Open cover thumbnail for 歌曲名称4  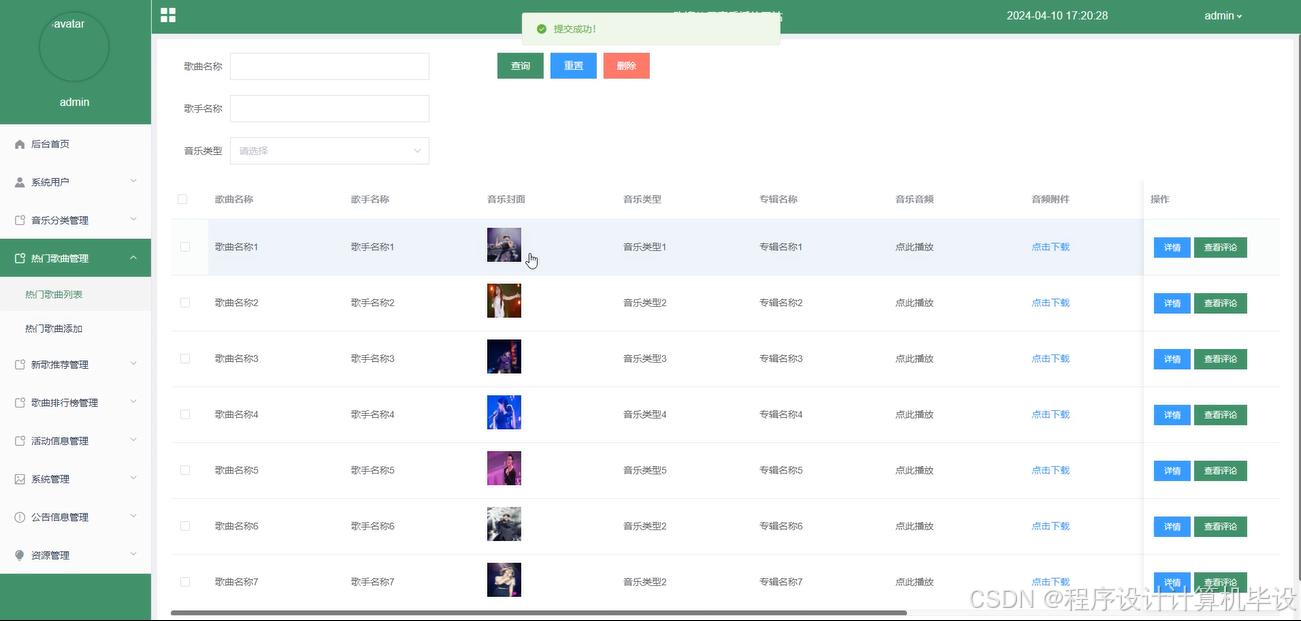pos(504,413)
